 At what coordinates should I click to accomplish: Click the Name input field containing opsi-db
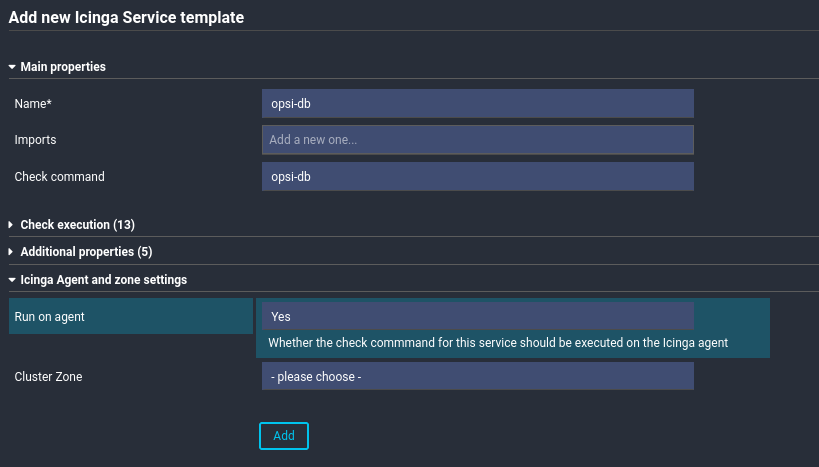(x=477, y=103)
